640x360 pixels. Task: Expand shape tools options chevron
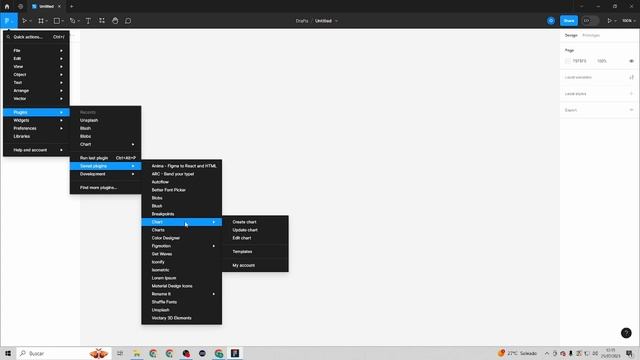pos(62,21)
